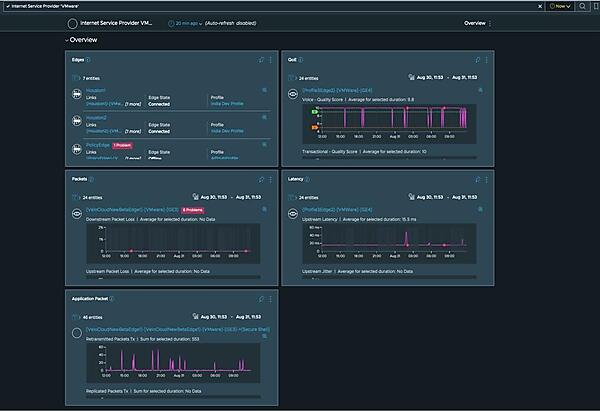Screen dimensions: 600x411
Task: Pin the Application Packet panel
Action: tap(259, 298)
